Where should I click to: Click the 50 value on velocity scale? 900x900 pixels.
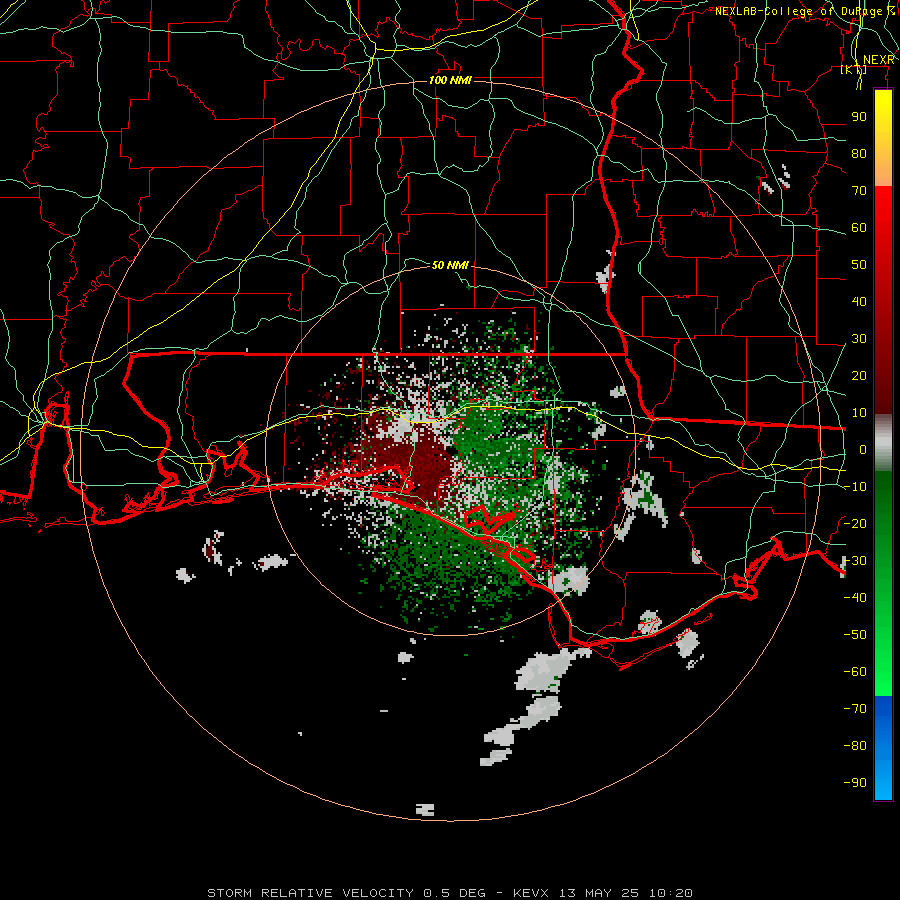click(x=859, y=265)
